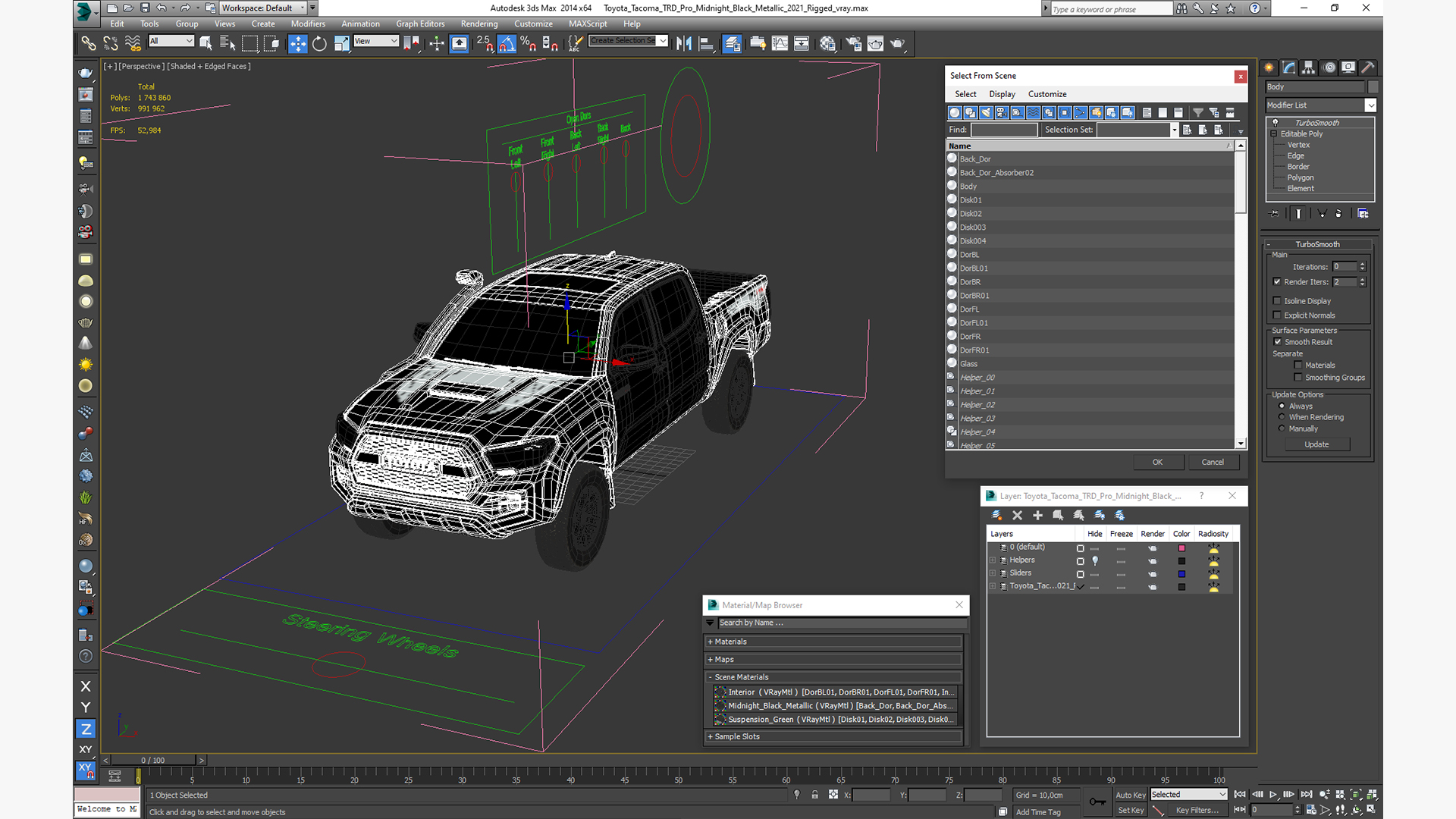Activate the Select and Move tool
This screenshot has width=1456, height=819.
pyautogui.click(x=298, y=43)
